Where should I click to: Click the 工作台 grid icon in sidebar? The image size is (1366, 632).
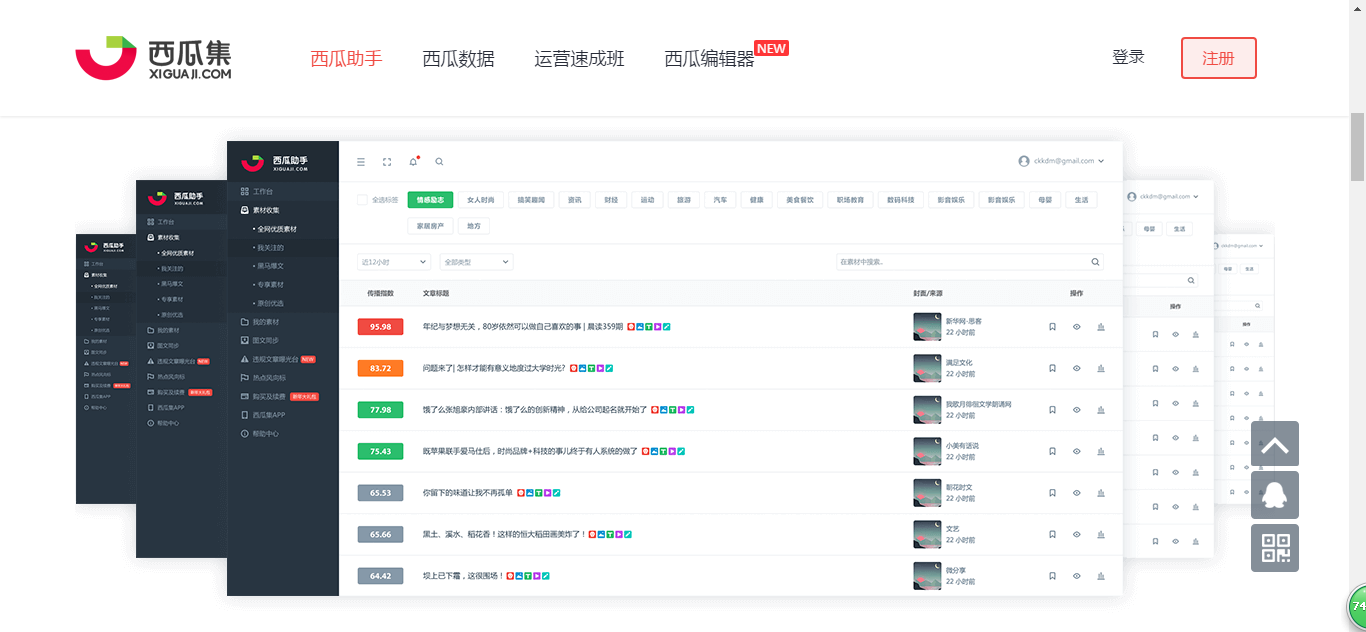pyautogui.click(x=245, y=191)
